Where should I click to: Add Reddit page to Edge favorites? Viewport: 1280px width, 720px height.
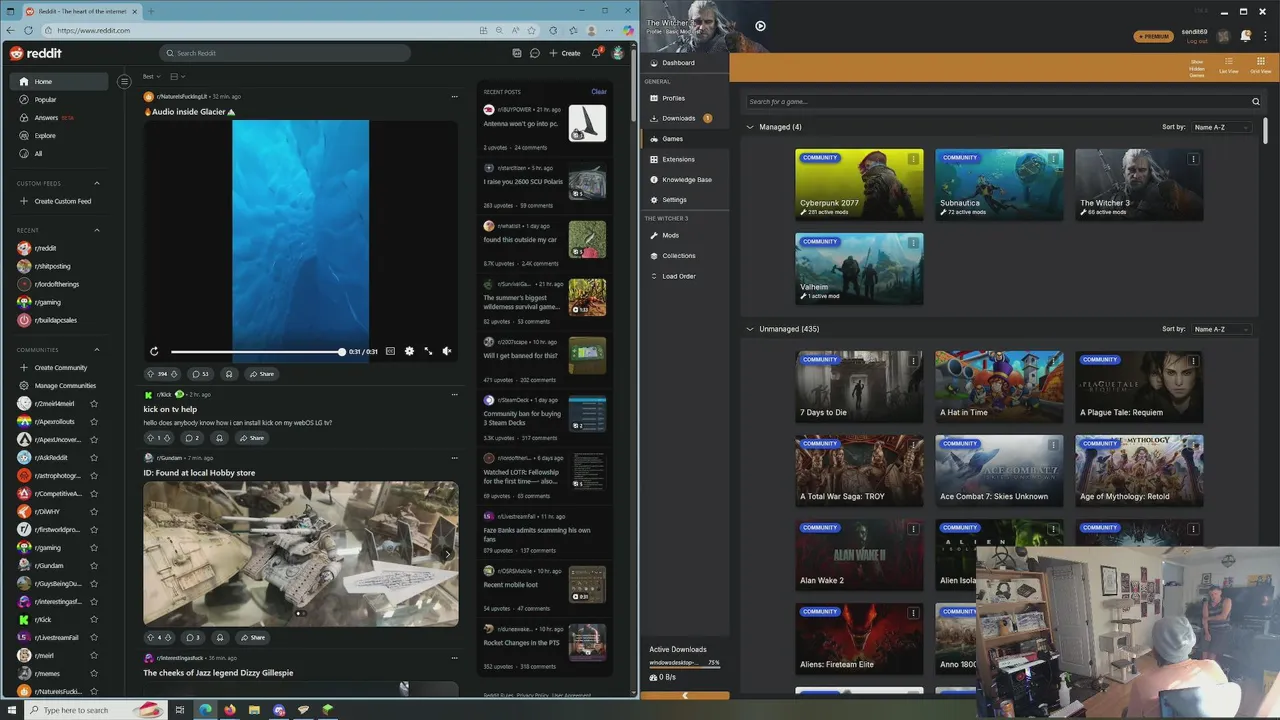pos(532,30)
